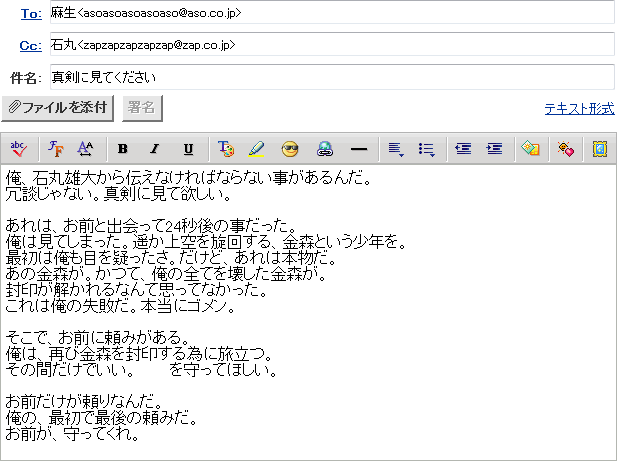
Task: Toggle italic formatting (I)
Action: pos(155,149)
